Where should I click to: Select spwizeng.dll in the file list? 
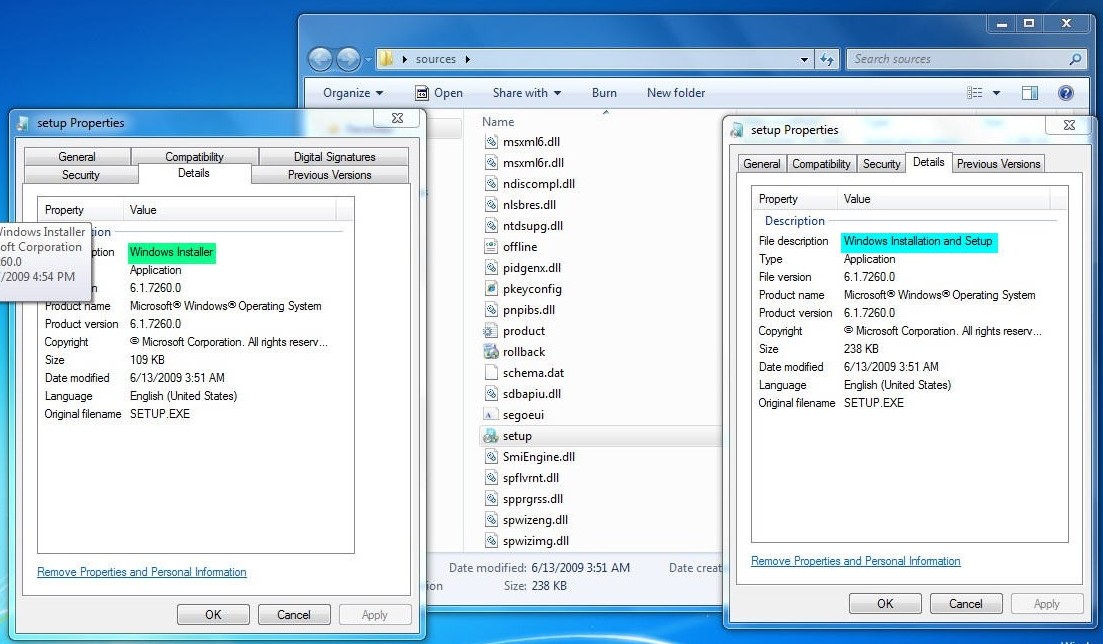point(535,519)
